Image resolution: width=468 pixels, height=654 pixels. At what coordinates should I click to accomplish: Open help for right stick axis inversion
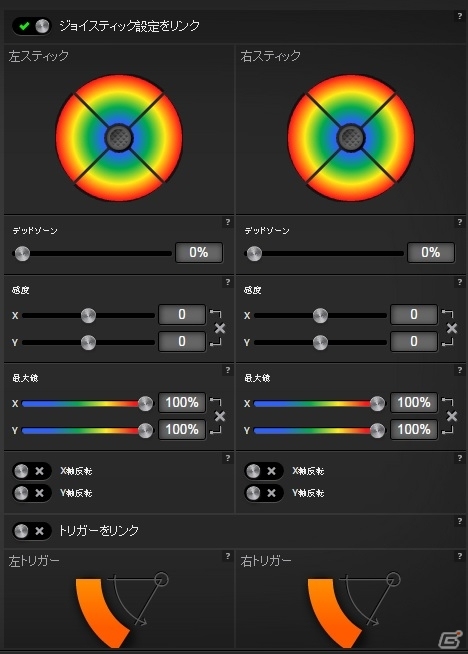[460, 458]
